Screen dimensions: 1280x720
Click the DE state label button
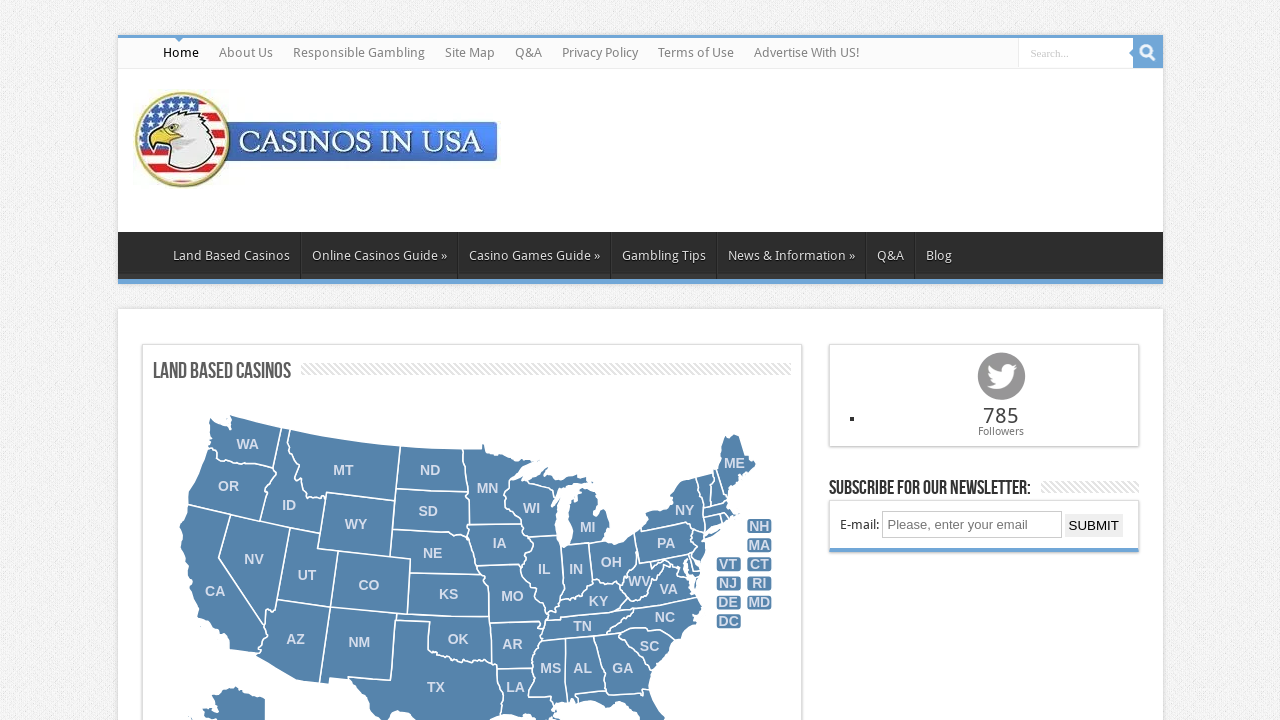pyautogui.click(x=728, y=602)
